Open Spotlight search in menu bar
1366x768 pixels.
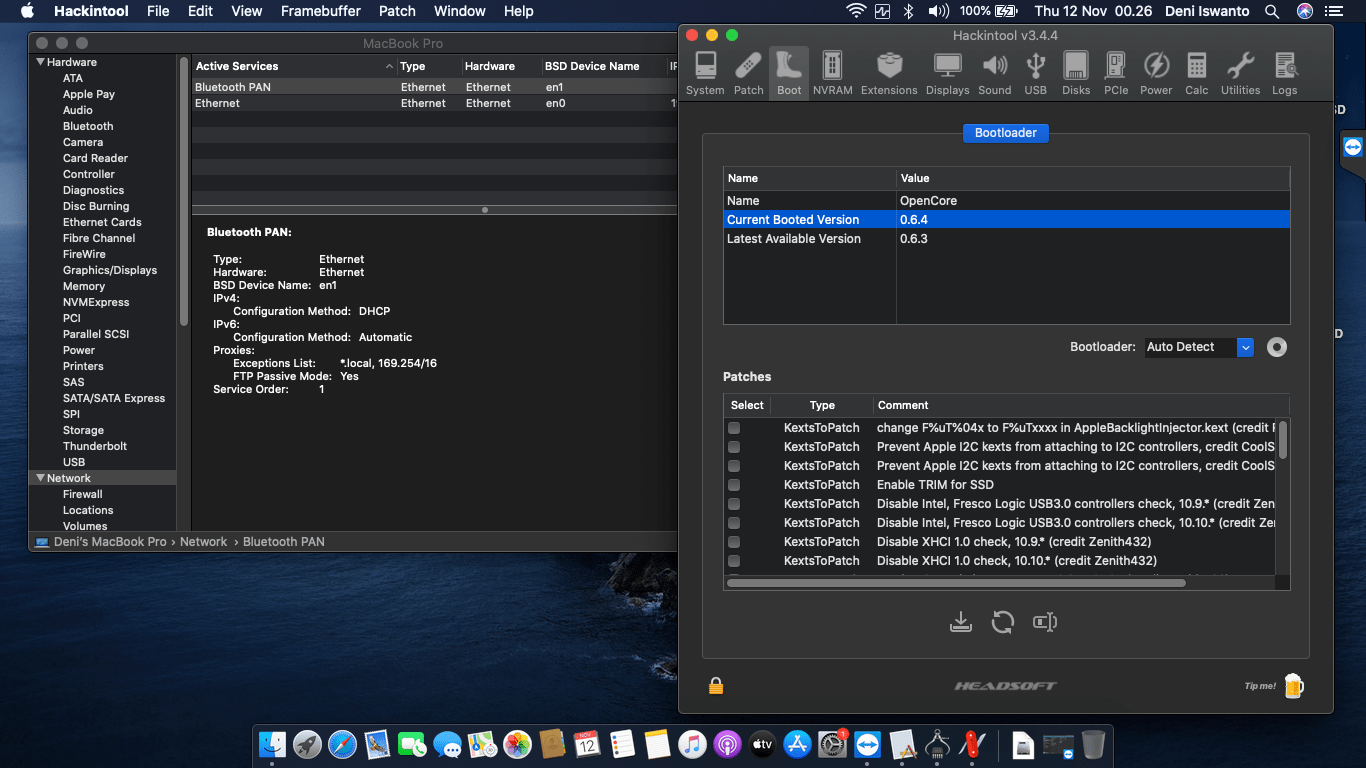tap(1271, 11)
